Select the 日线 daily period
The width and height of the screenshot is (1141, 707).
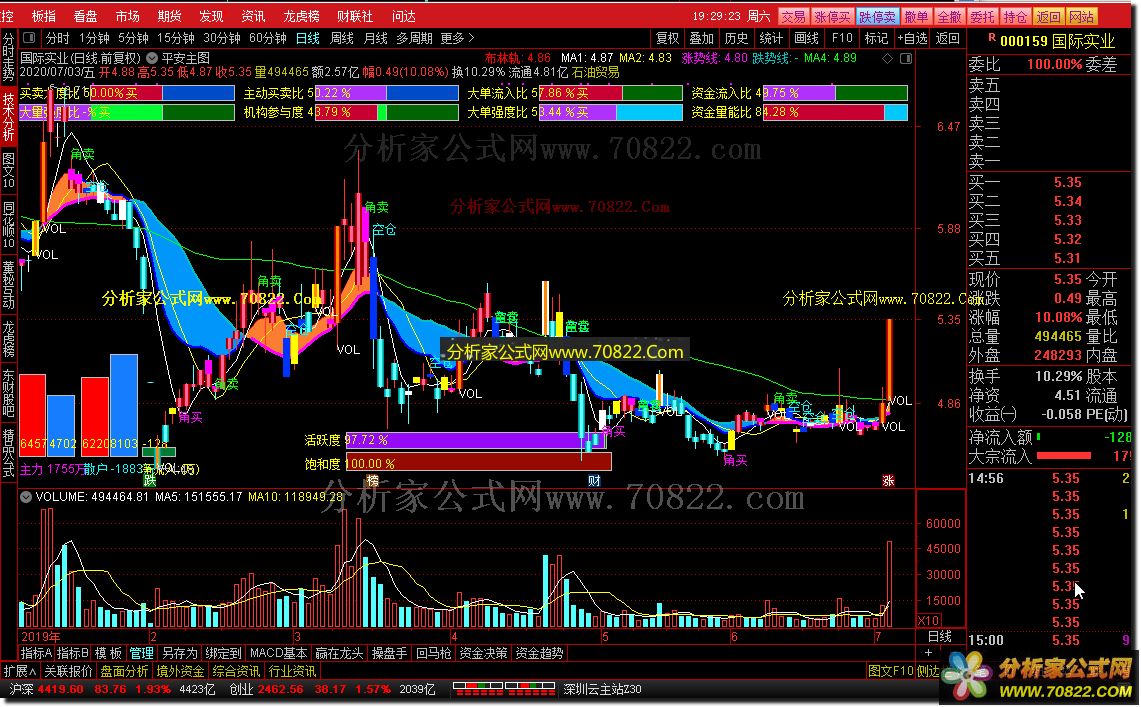(307, 38)
